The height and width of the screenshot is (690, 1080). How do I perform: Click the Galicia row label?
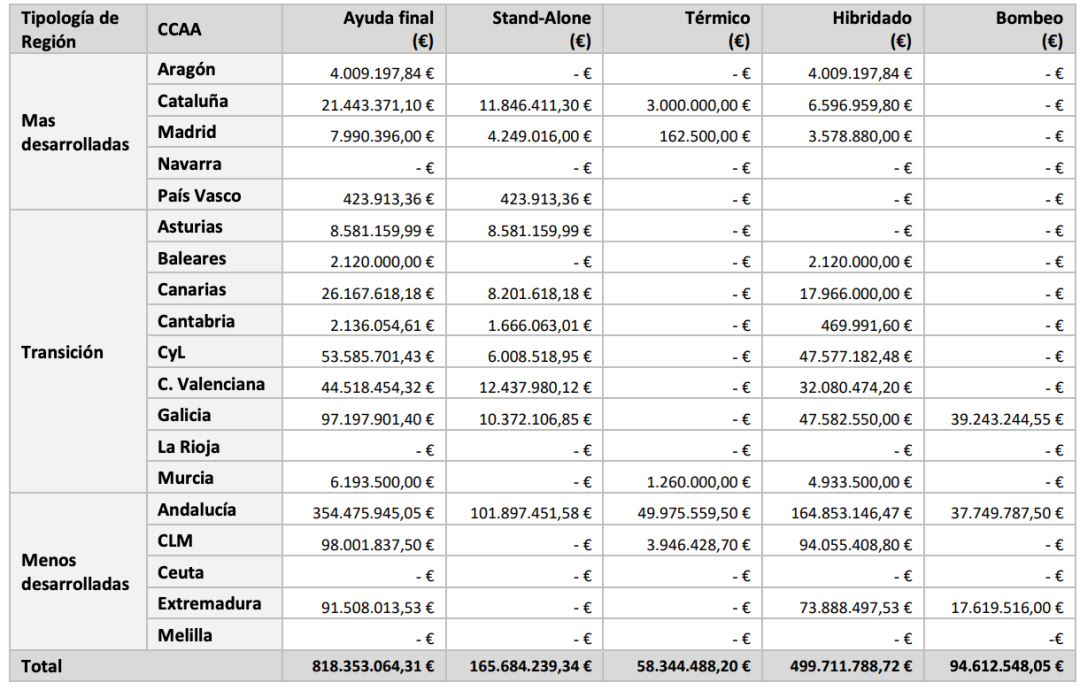[185, 415]
